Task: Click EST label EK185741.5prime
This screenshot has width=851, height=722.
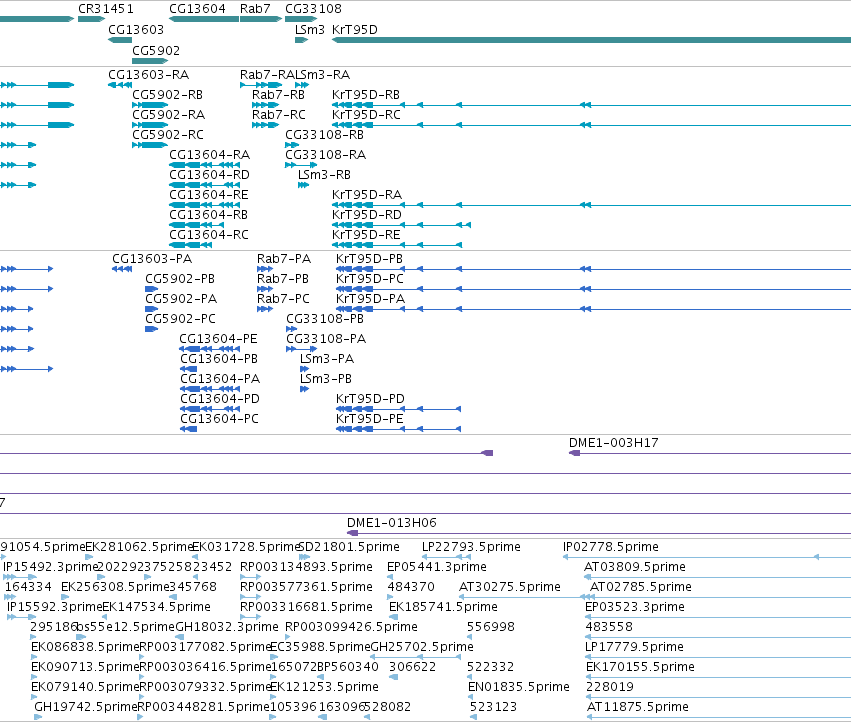Action: pos(443,607)
